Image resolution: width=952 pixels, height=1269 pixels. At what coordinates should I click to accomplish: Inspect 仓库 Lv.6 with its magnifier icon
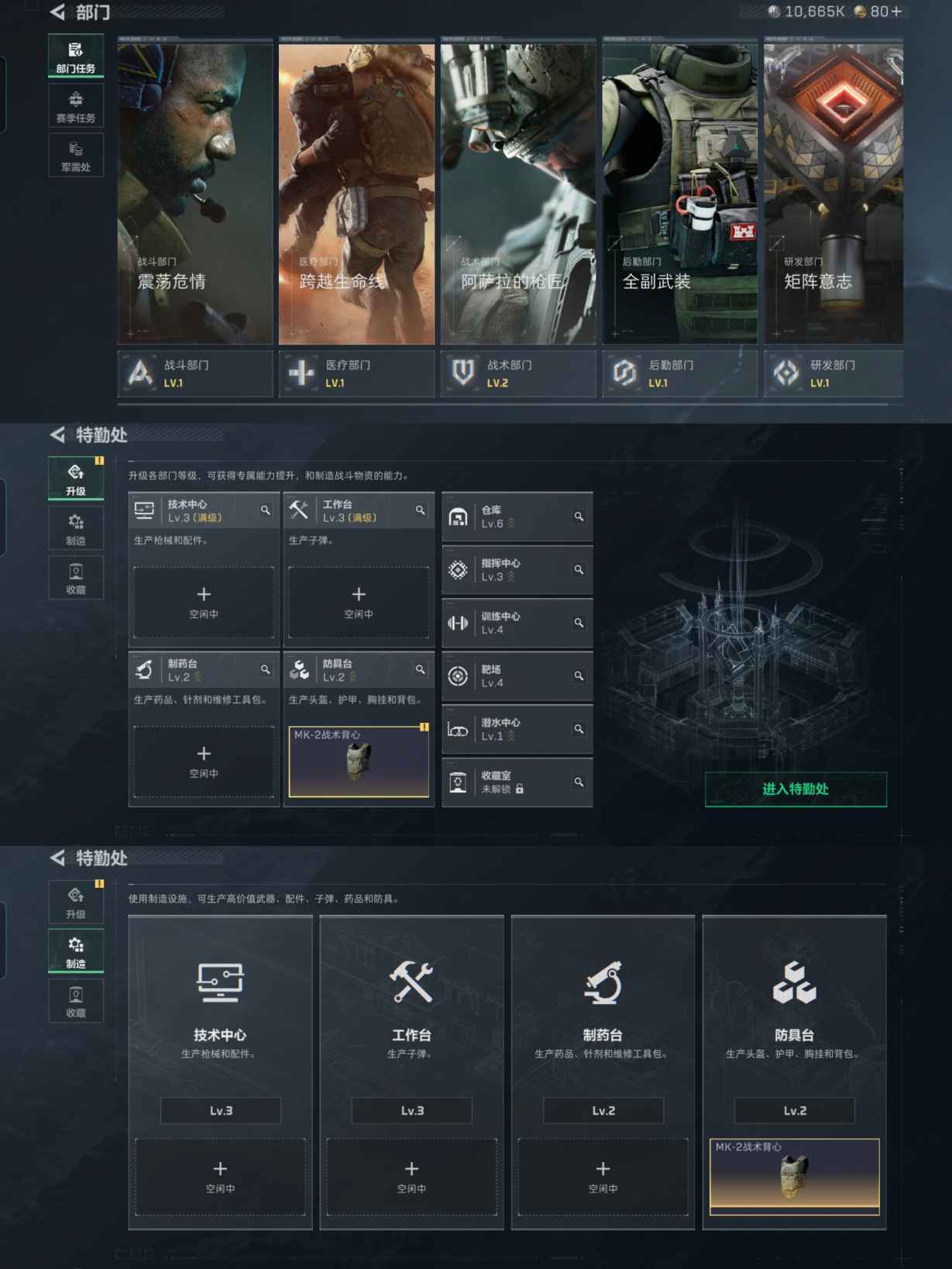pos(579,517)
